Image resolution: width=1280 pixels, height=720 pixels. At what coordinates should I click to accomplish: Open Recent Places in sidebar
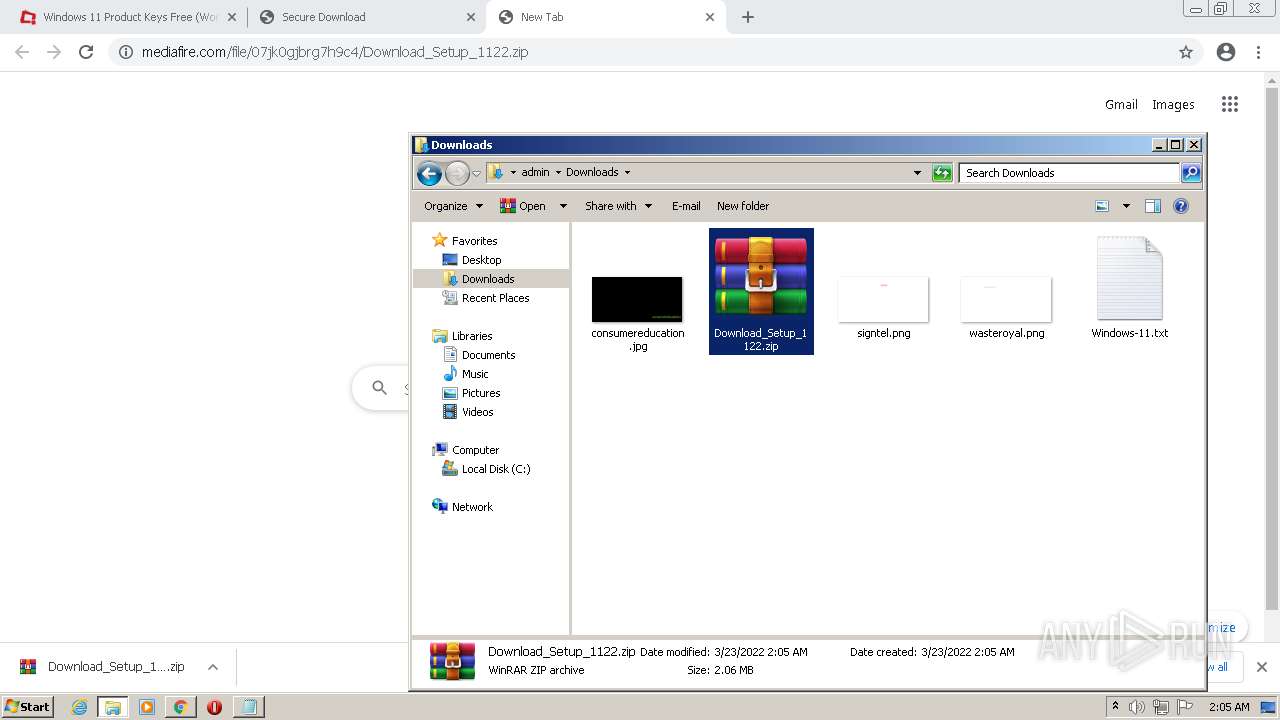(x=495, y=298)
